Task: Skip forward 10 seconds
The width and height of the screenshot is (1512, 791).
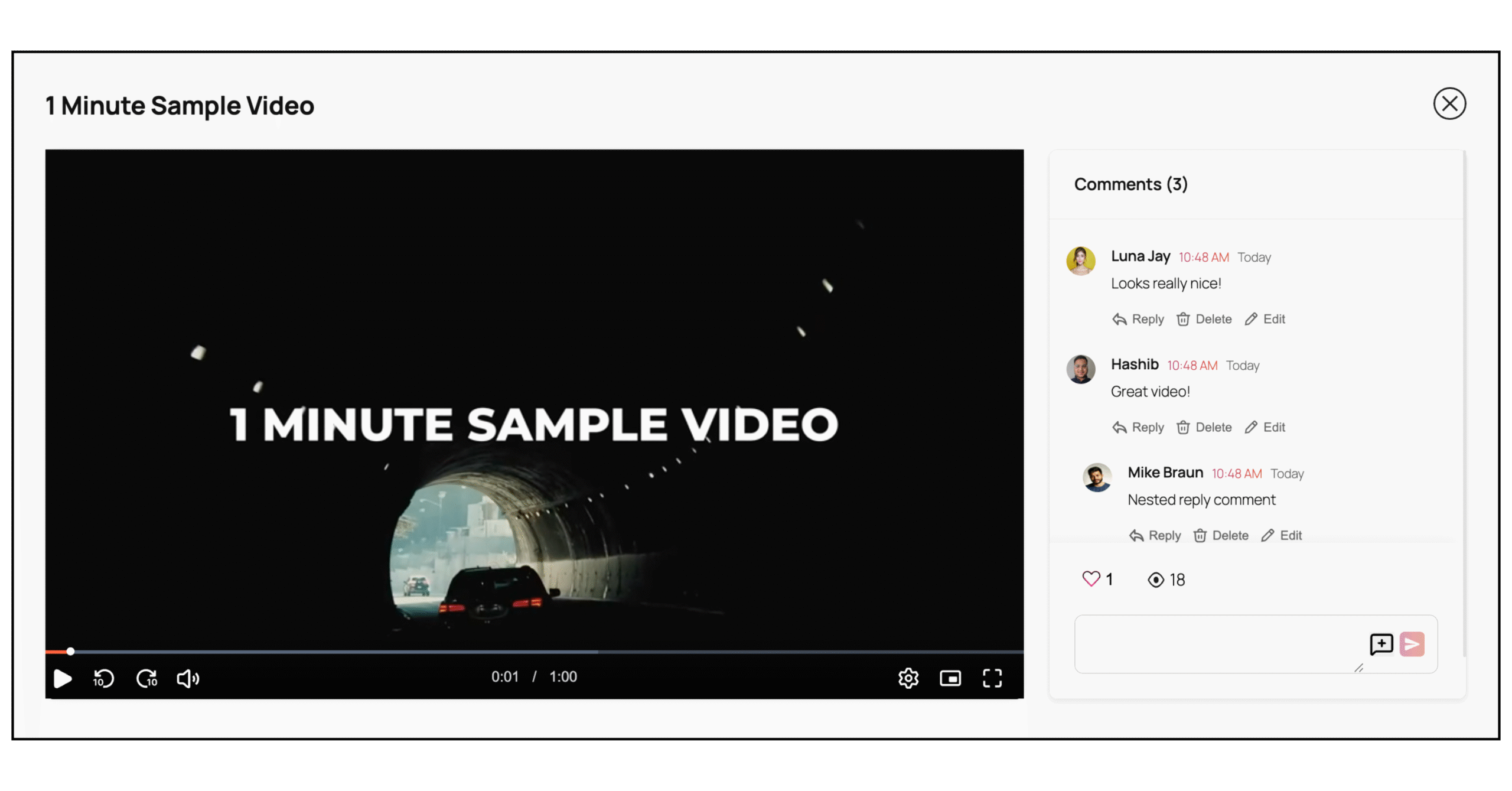Action: (x=145, y=678)
